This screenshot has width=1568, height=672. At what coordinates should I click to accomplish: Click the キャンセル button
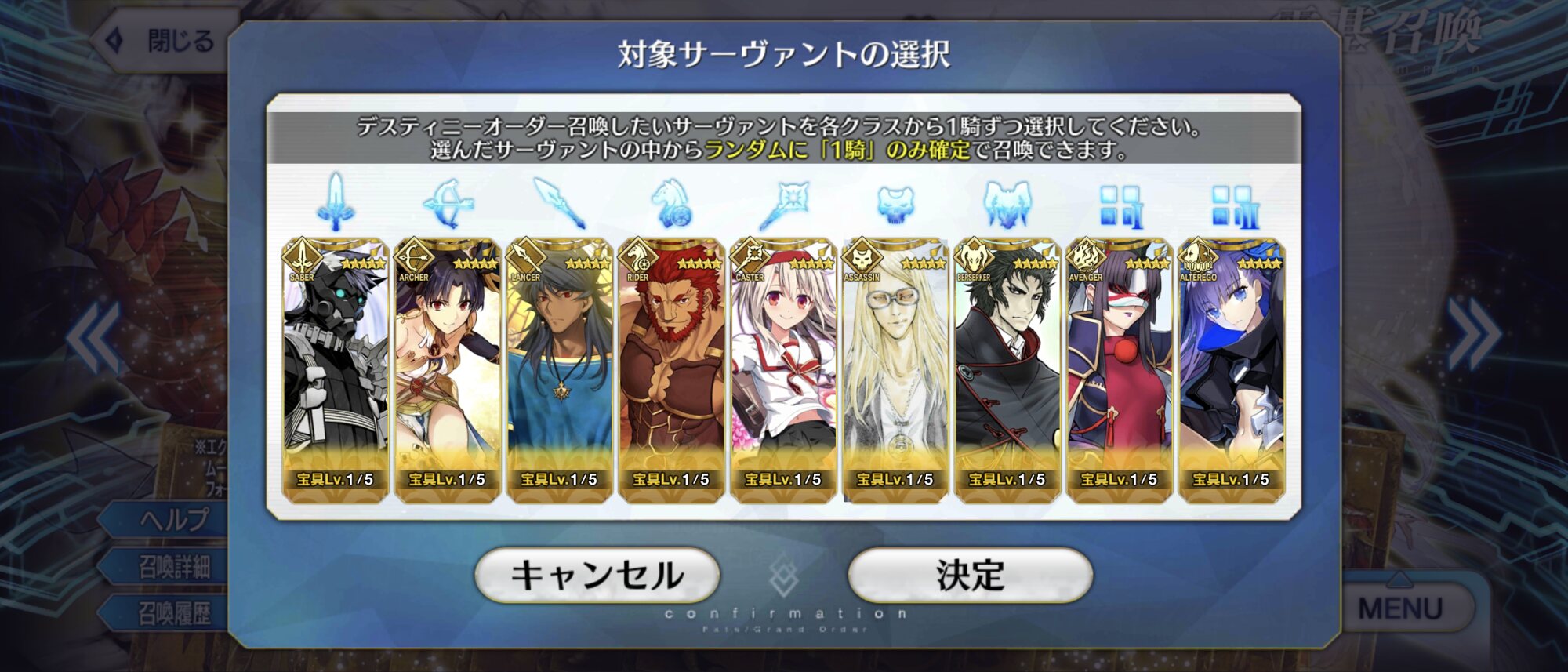[x=597, y=575]
